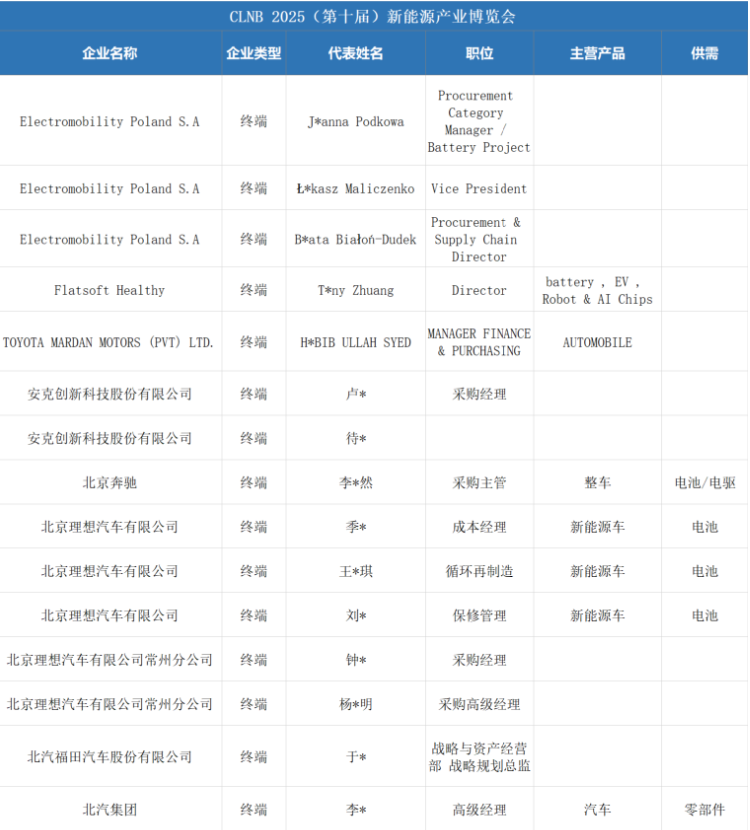Select the TOYOTA MARDAN MOTORS company cell
Viewport: 750px width, 830px height.
[110, 342]
